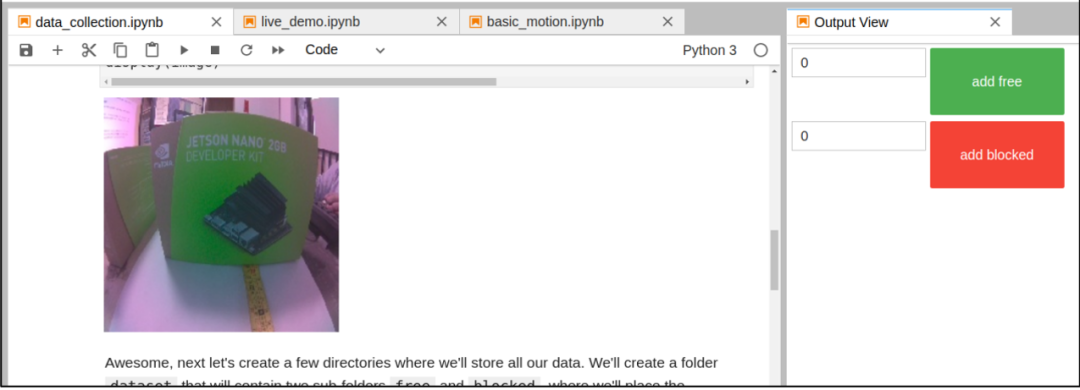Viewport: 1080px width, 390px height.
Task: Click the blocked count input field
Action: point(858,136)
